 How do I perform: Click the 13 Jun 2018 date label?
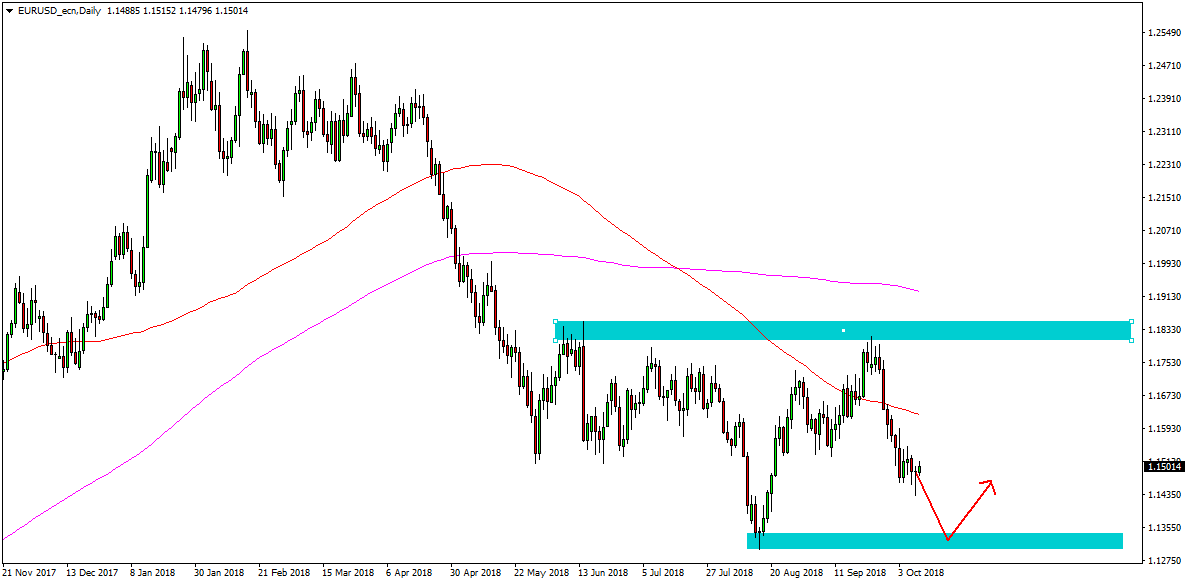[x=604, y=573]
